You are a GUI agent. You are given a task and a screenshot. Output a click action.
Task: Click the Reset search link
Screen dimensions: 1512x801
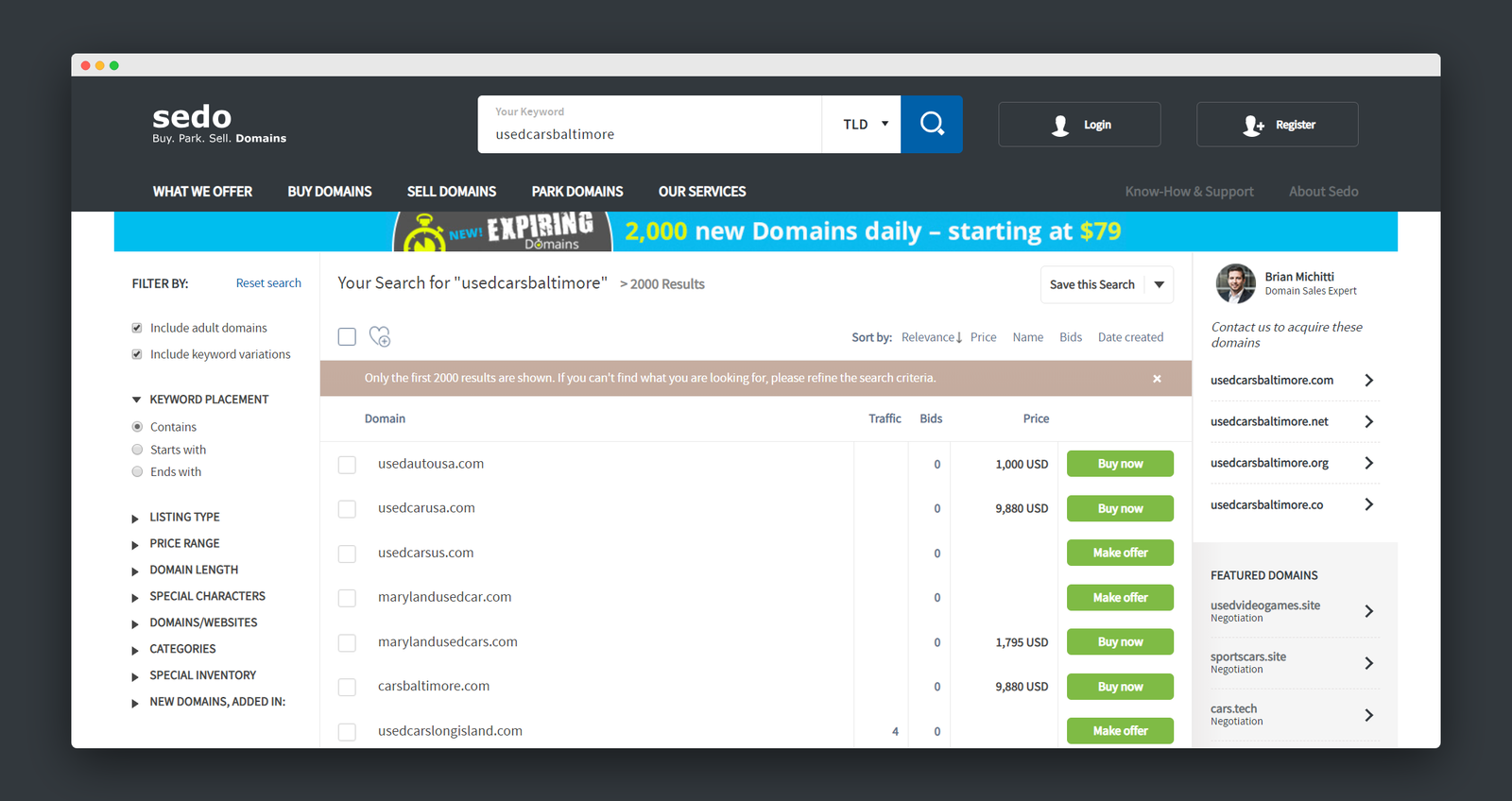[268, 282]
